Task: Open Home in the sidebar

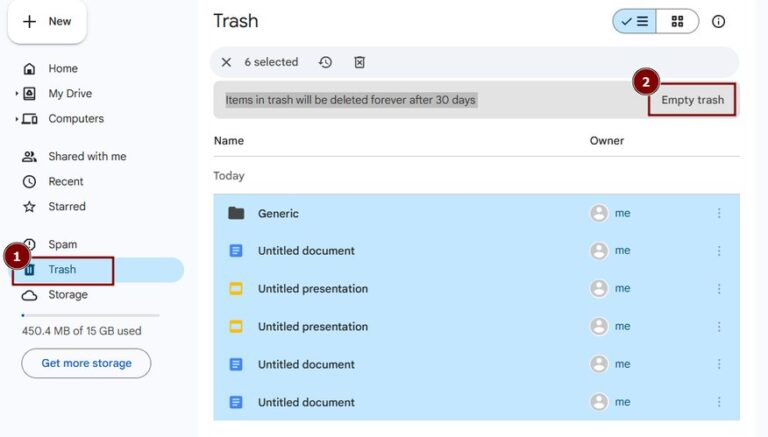Action: click(63, 69)
